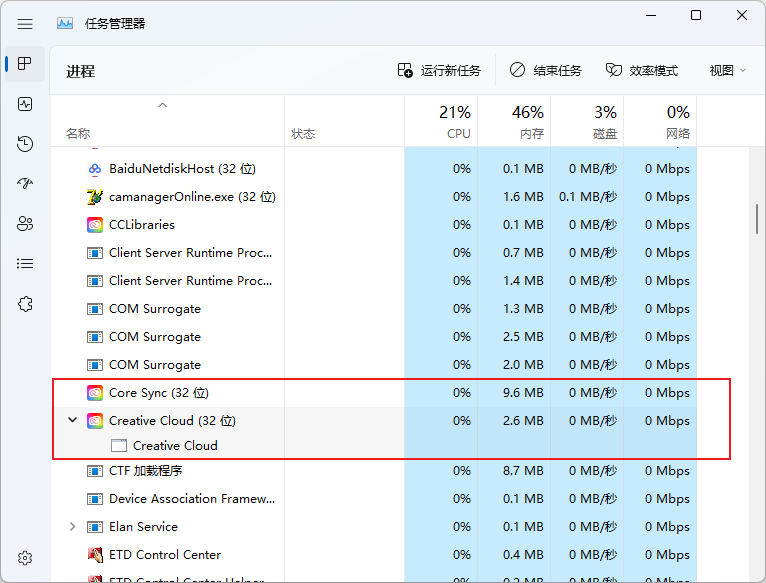This screenshot has width=766, height=583.
Task: Click the 运行新任务 icon
Action: coord(405,70)
